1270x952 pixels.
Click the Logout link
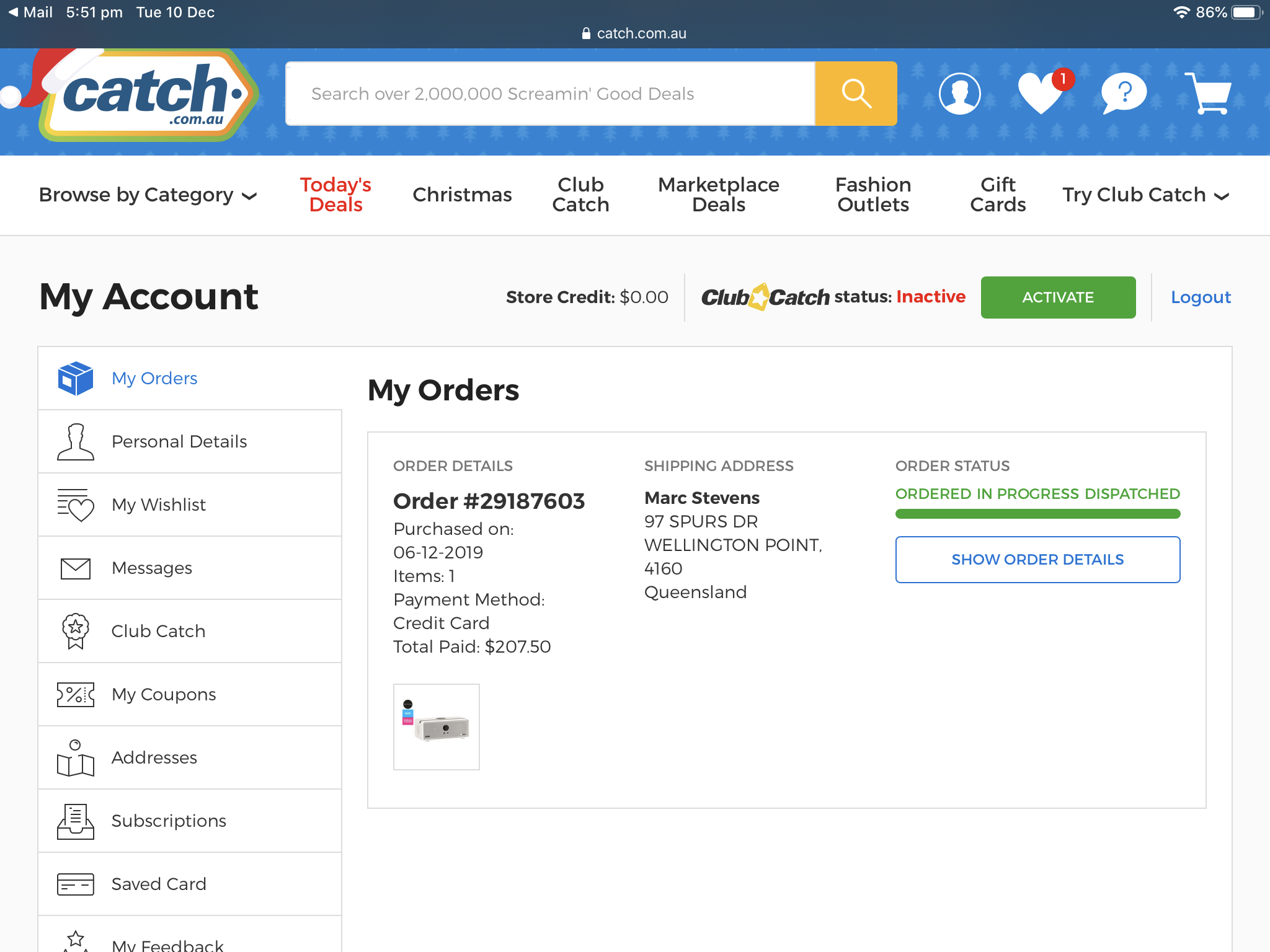pos(1201,297)
